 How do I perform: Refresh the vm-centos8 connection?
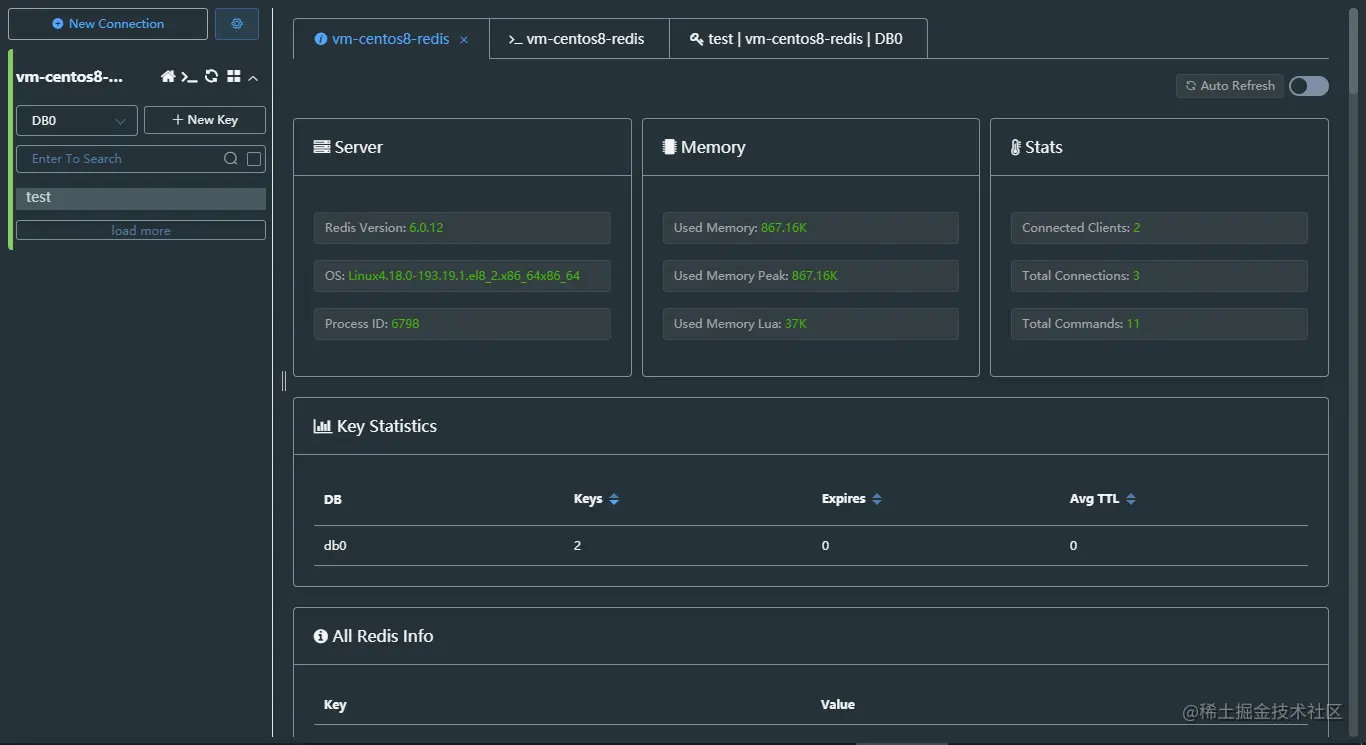pyautogui.click(x=211, y=77)
